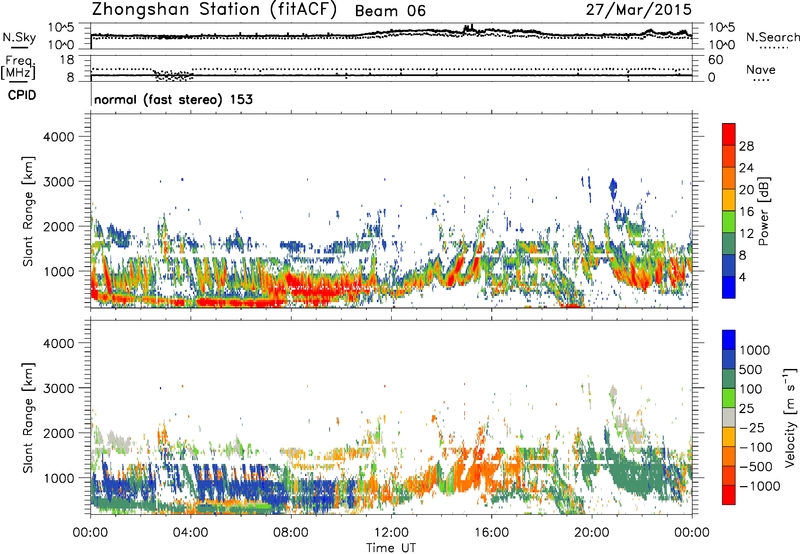
Task: Click the 'N.Search' legend label
Action: click(x=772, y=37)
